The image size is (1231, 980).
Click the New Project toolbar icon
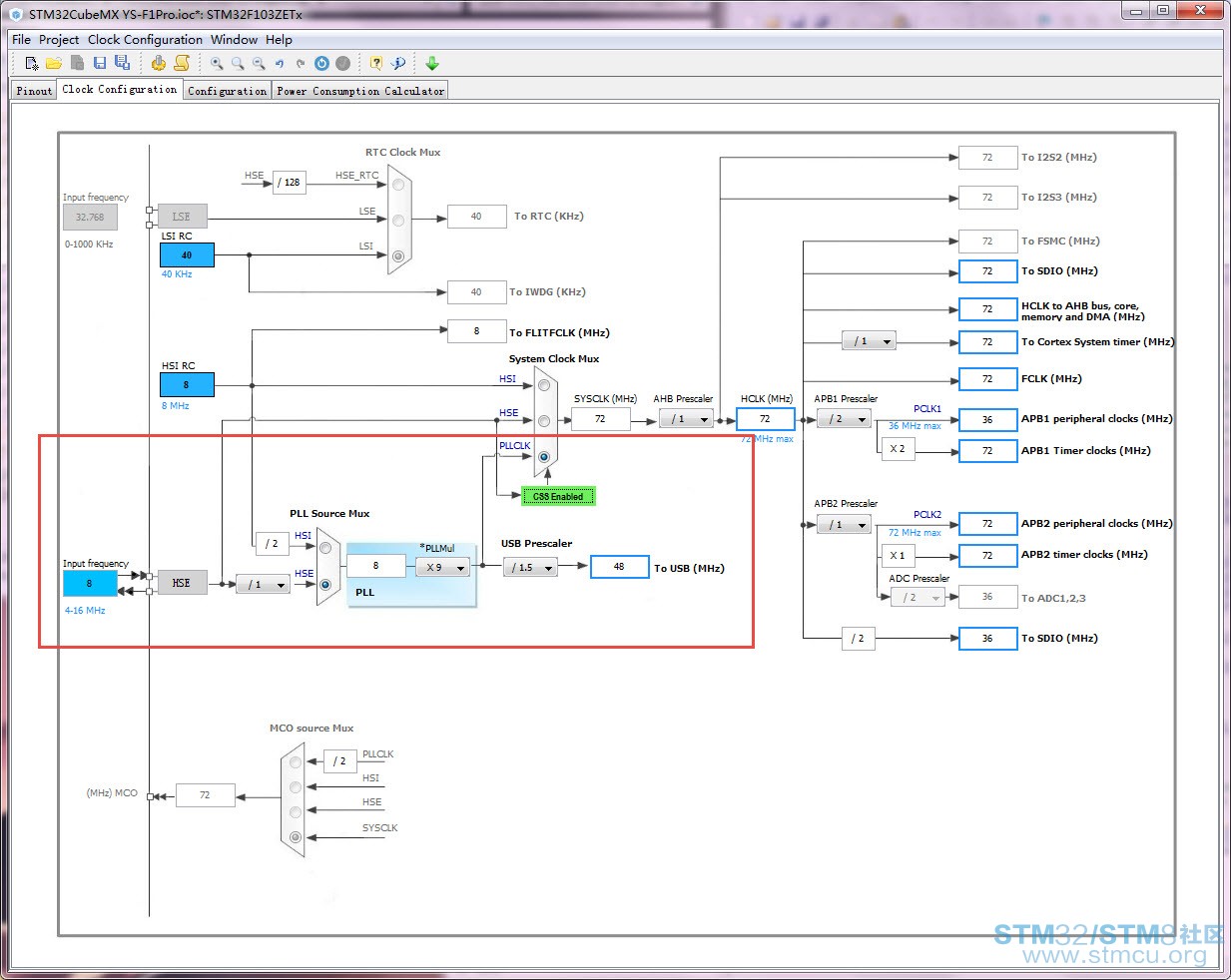pyautogui.click(x=32, y=63)
